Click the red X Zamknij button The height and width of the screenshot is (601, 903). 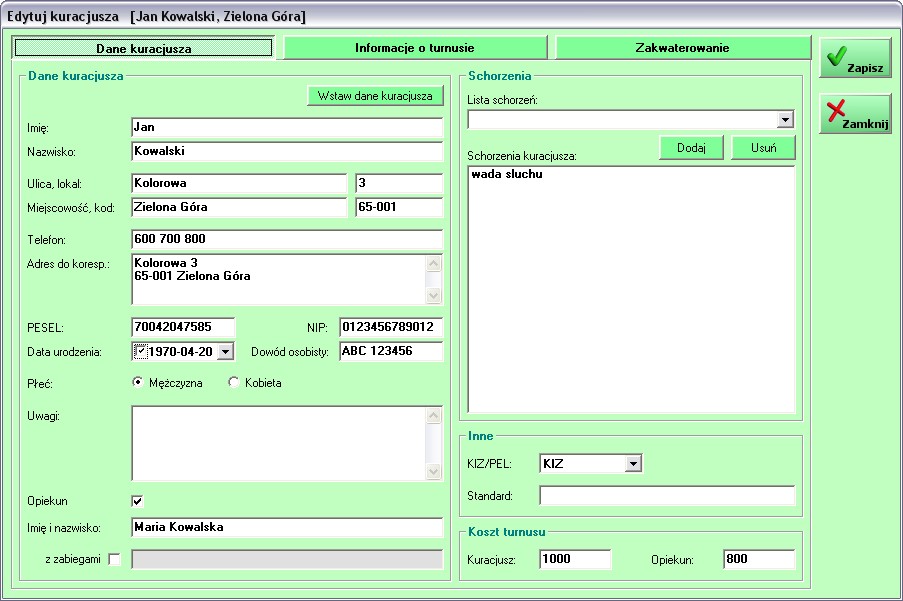pos(855,114)
